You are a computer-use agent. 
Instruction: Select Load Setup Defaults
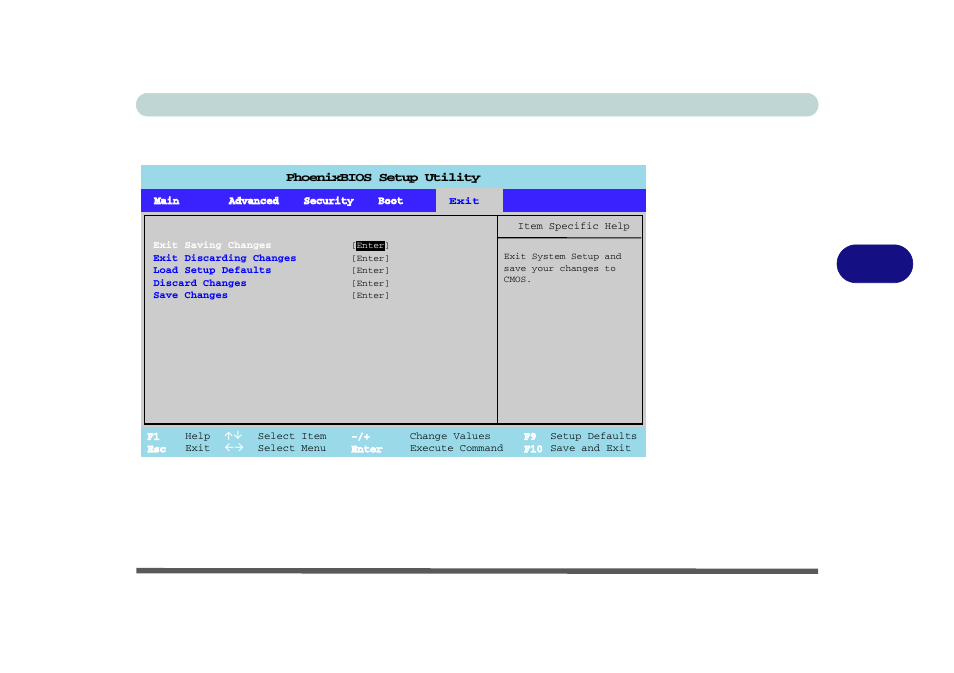[x=212, y=270]
